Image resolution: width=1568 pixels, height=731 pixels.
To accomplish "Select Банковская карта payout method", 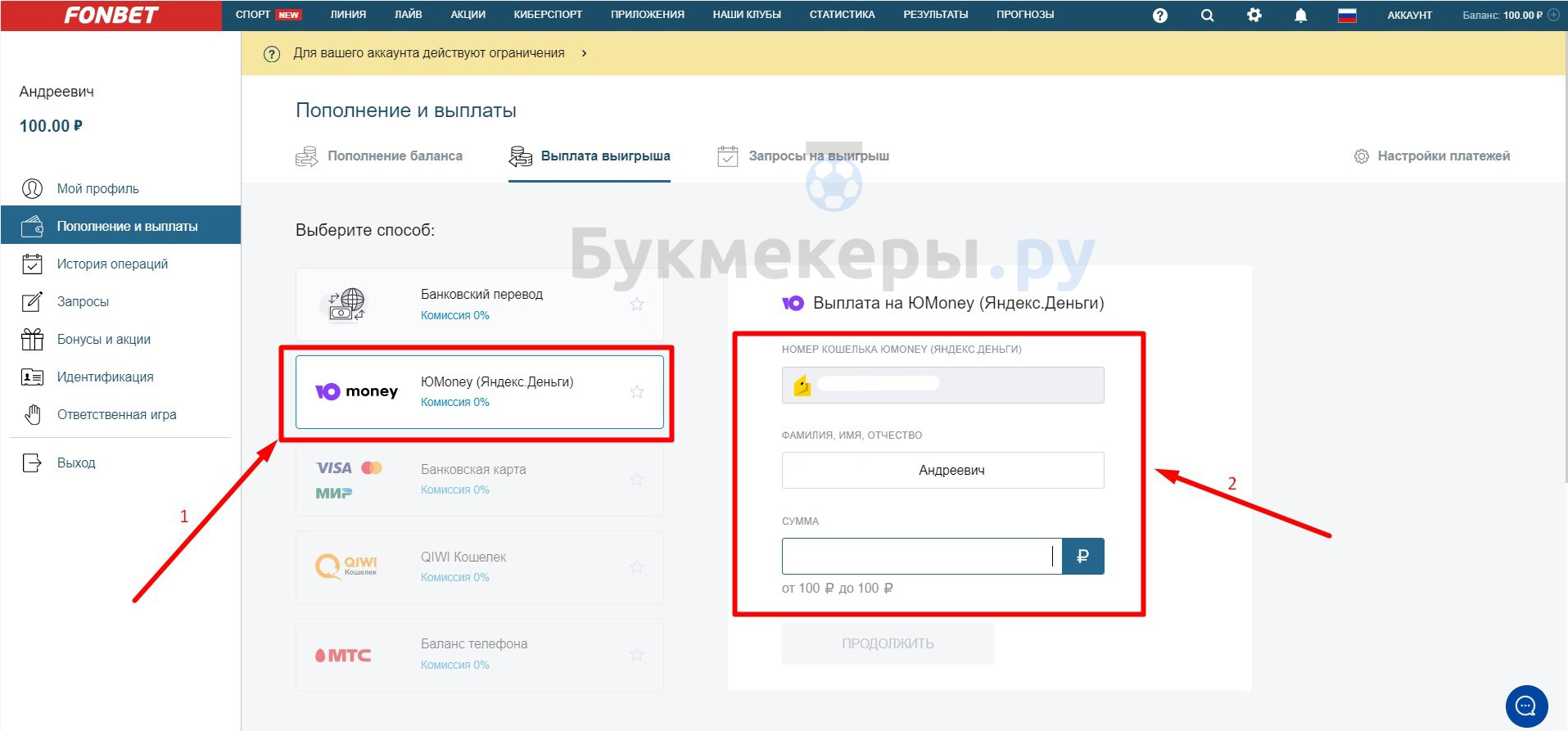I will click(480, 480).
